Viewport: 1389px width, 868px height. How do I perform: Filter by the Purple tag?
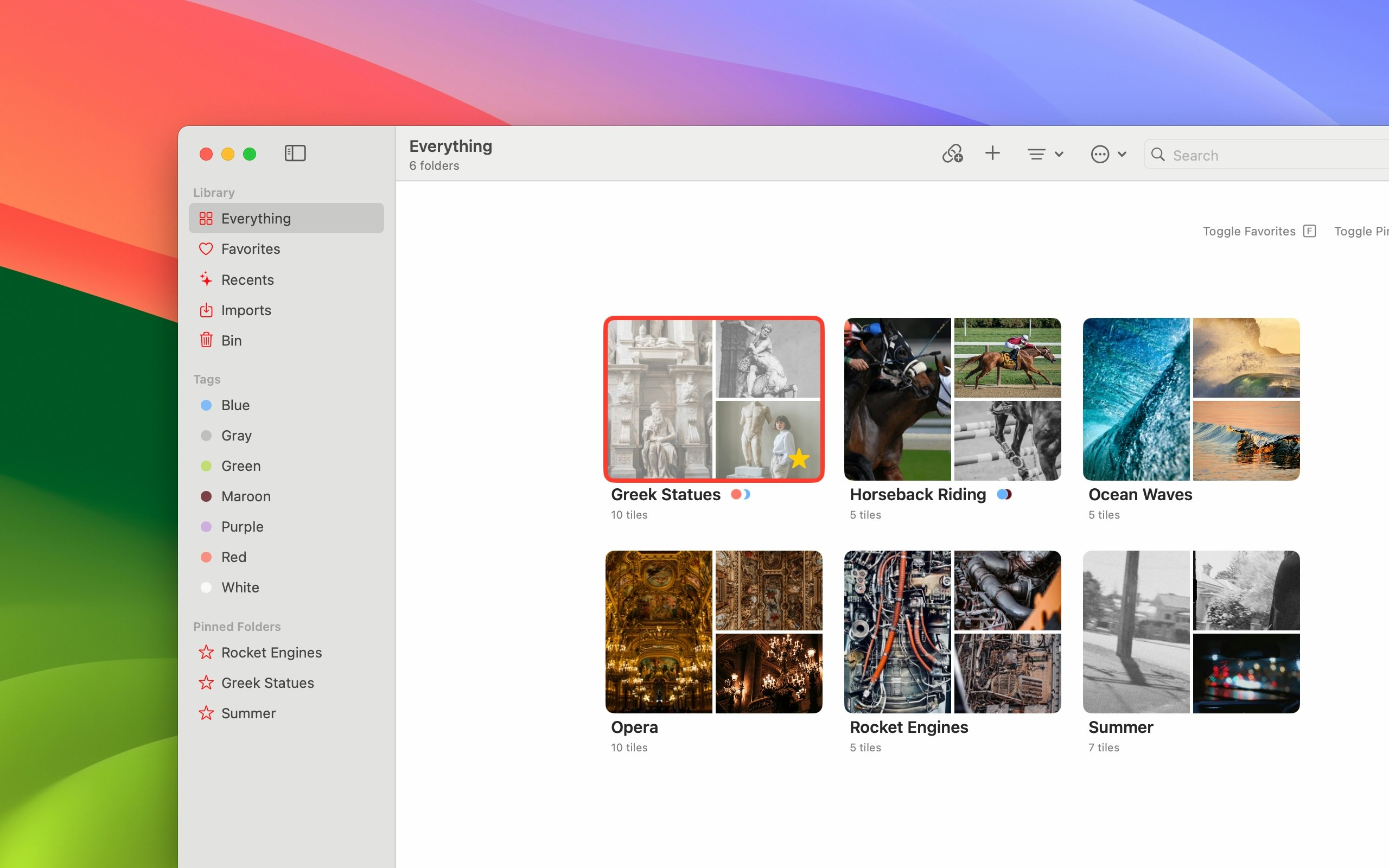click(286, 527)
